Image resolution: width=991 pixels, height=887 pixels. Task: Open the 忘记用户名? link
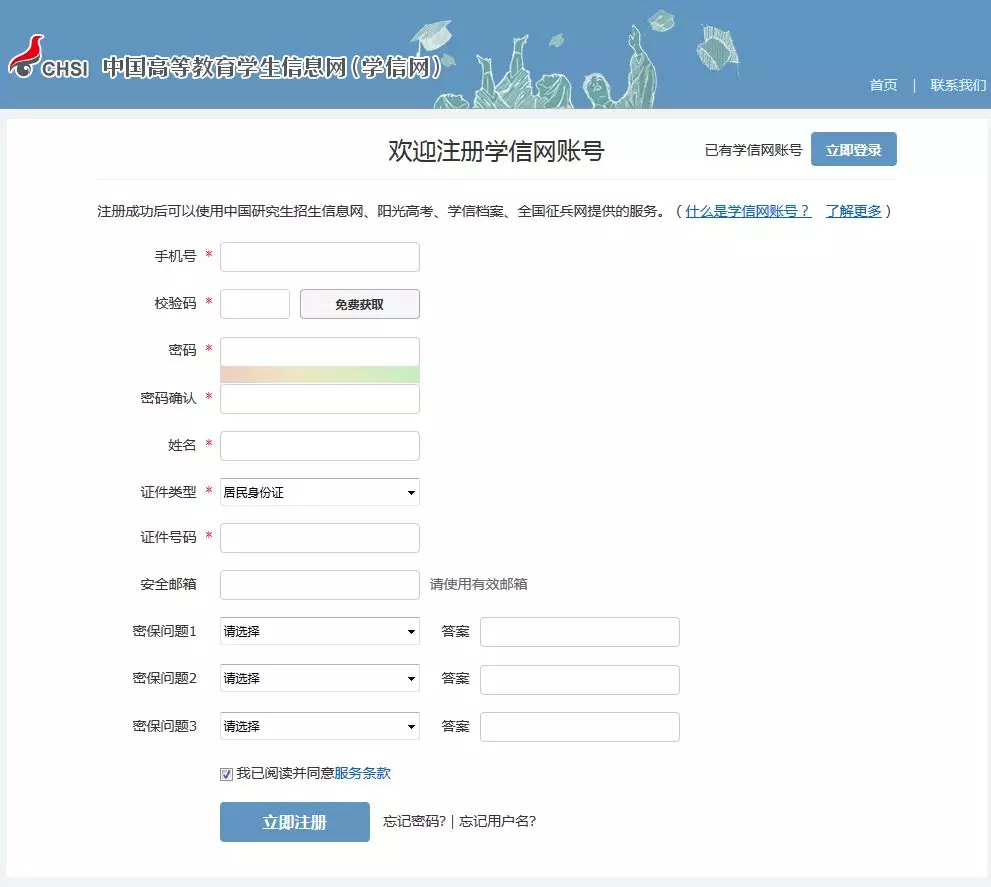pyautogui.click(x=497, y=821)
